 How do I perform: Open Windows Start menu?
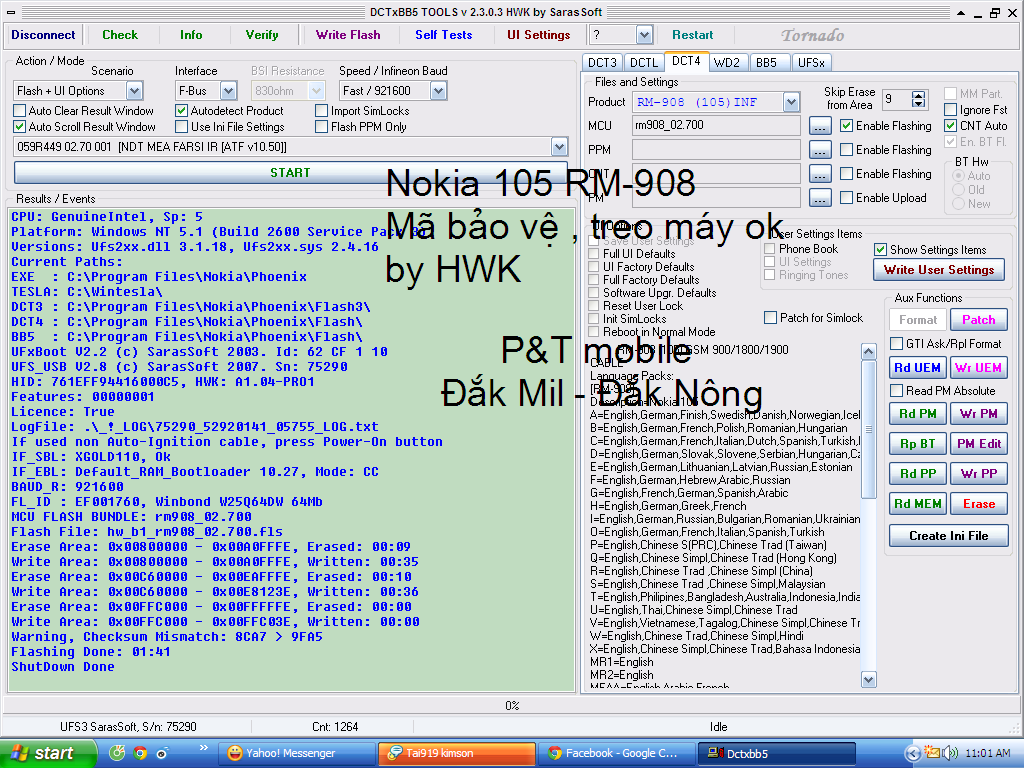47,753
